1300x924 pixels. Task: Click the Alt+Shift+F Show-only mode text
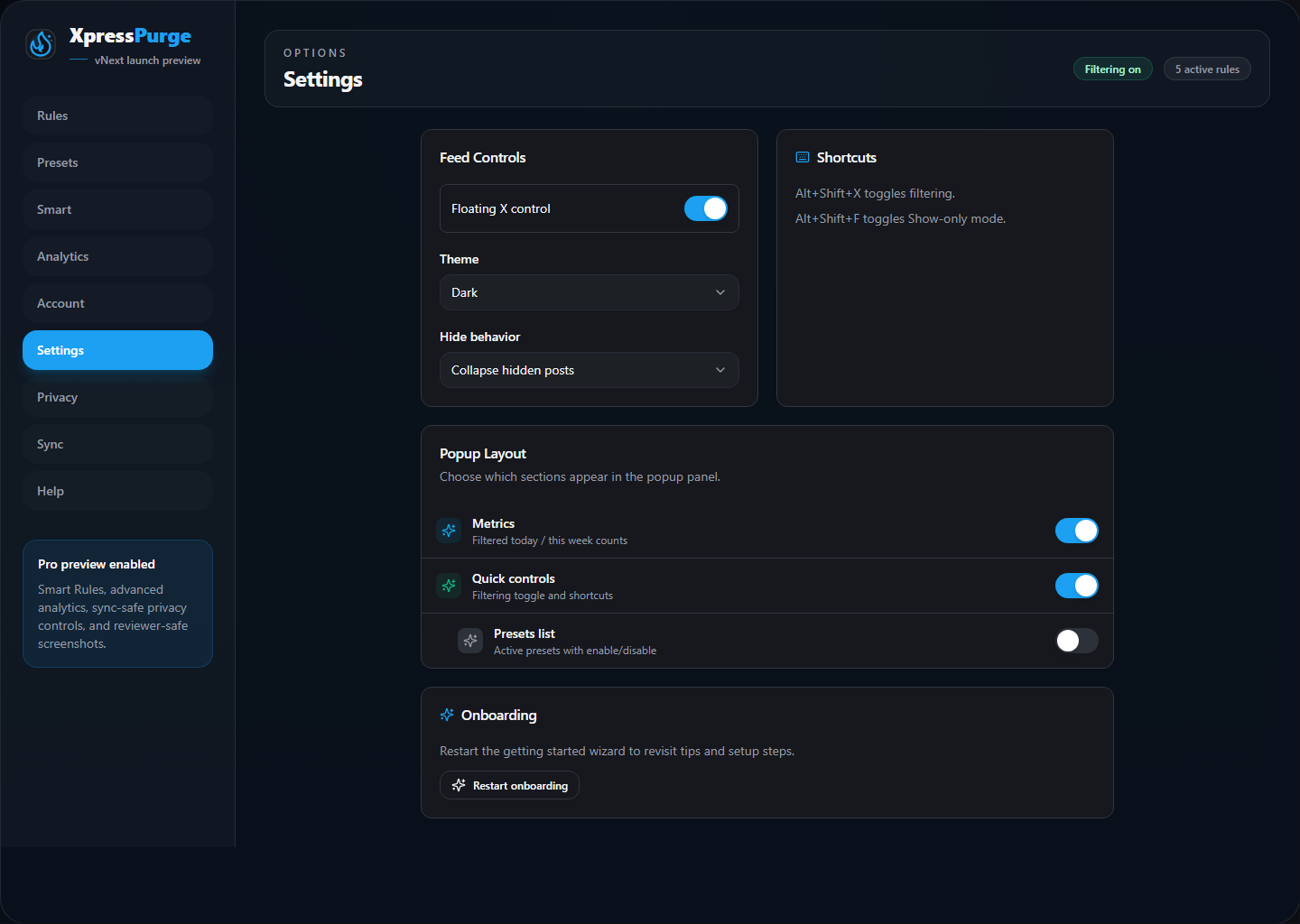pos(900,218)
